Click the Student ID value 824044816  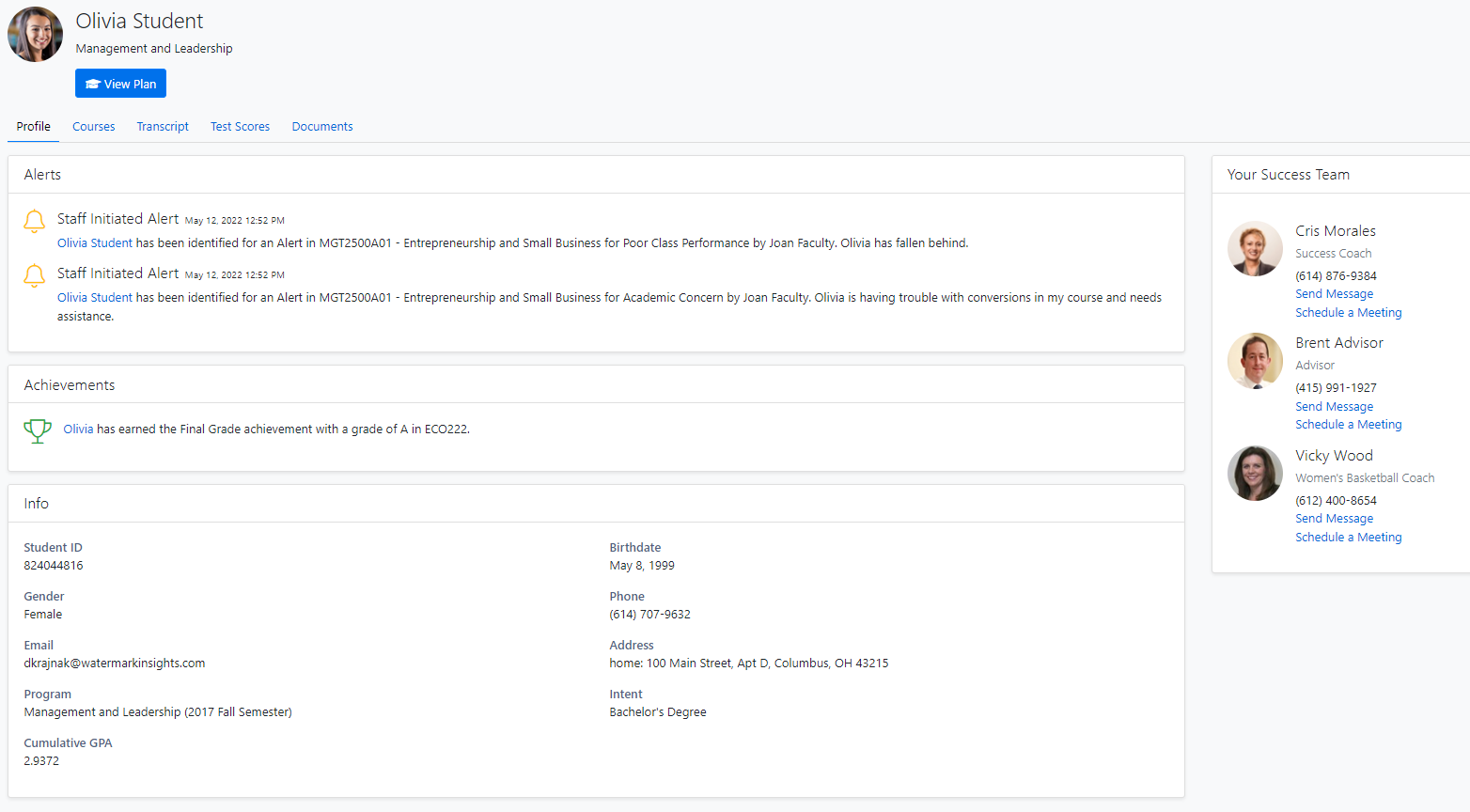(x=54, y=565)
